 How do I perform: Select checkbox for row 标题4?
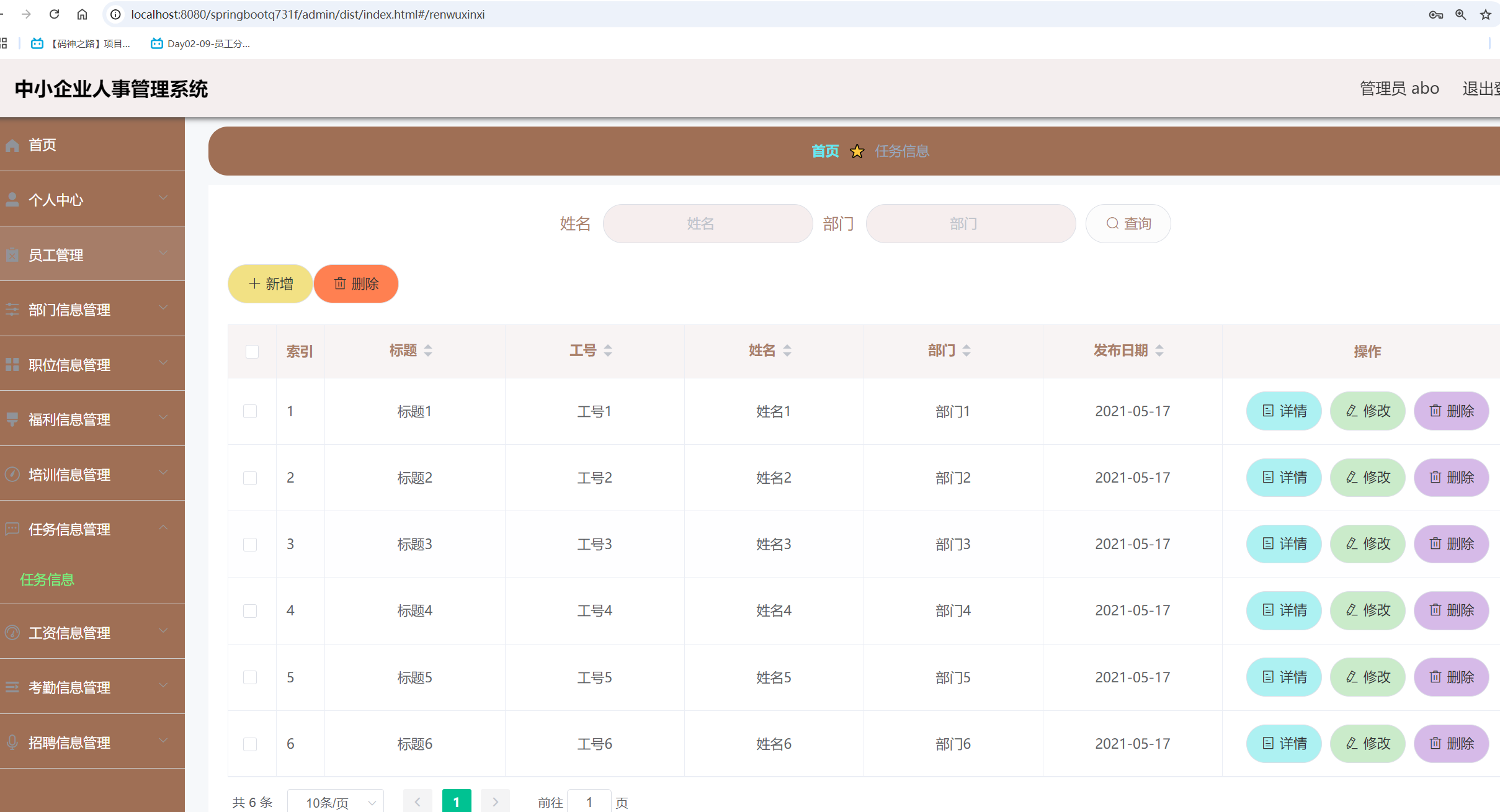coord(250,611)
